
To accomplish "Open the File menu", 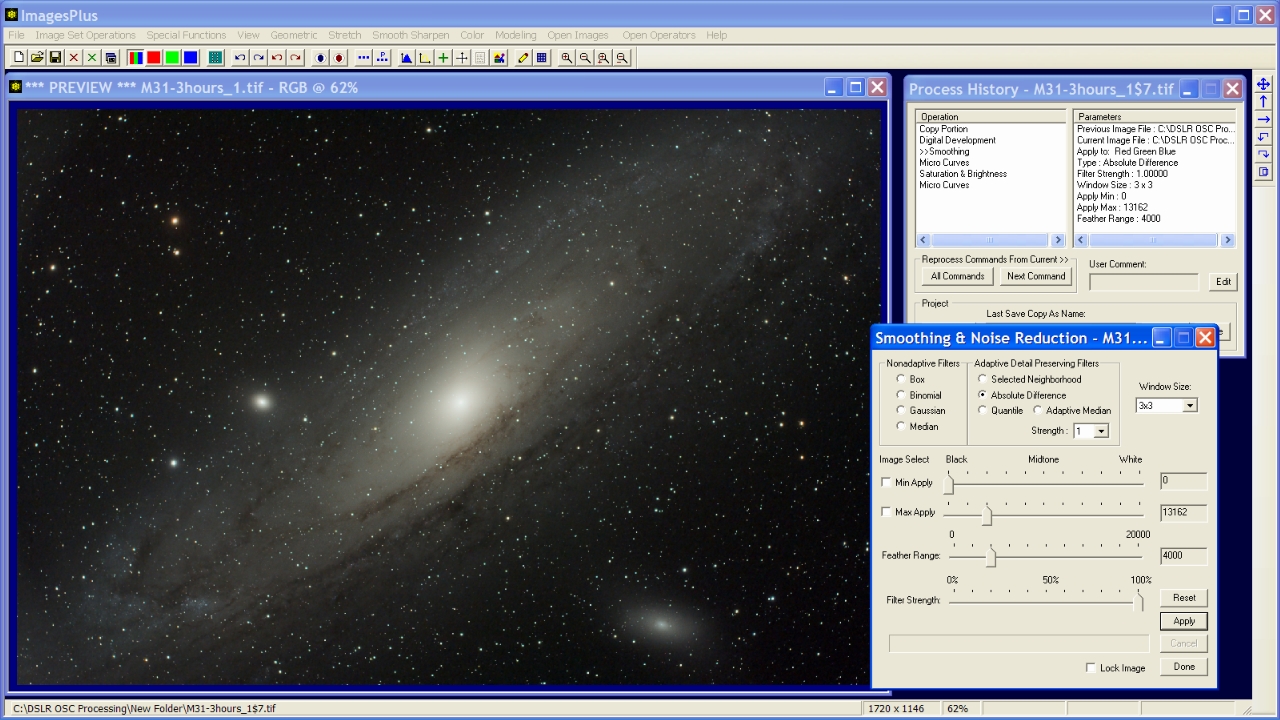I will [16, 35].
